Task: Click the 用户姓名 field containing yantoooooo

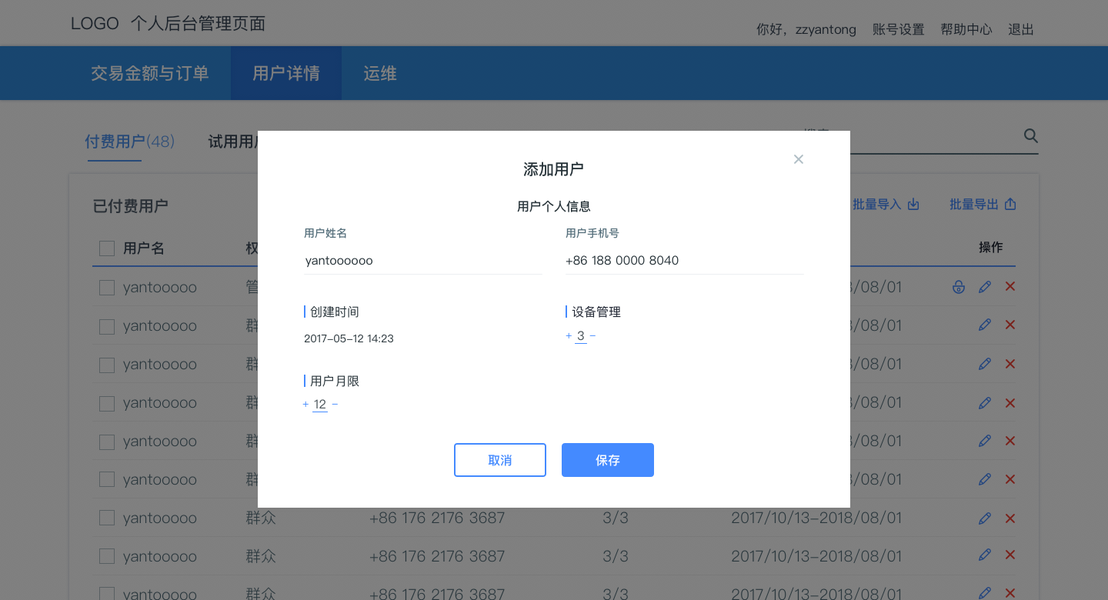Action: coord(423,261)
